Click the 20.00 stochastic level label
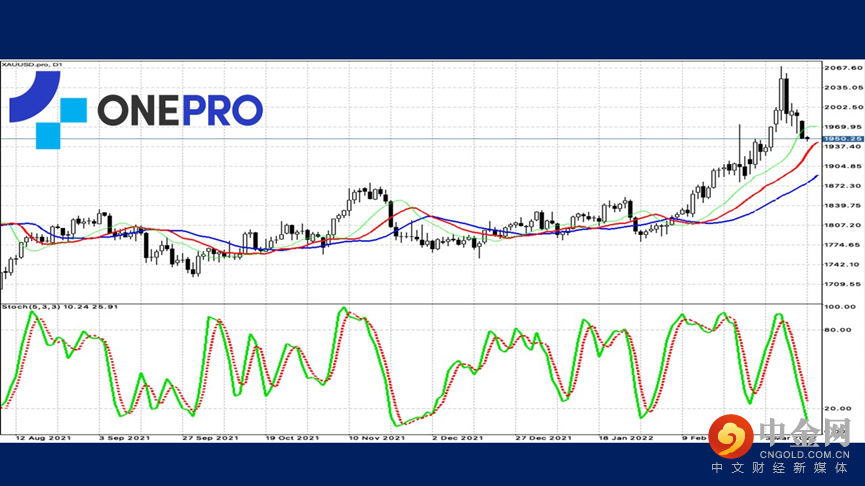The width and height of the screenshot is (865, 486). (x=841, y=409)
